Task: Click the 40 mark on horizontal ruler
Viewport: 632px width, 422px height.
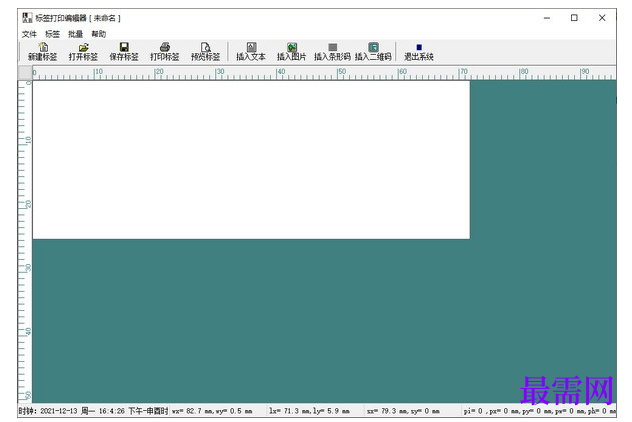Action: (281, 71)
